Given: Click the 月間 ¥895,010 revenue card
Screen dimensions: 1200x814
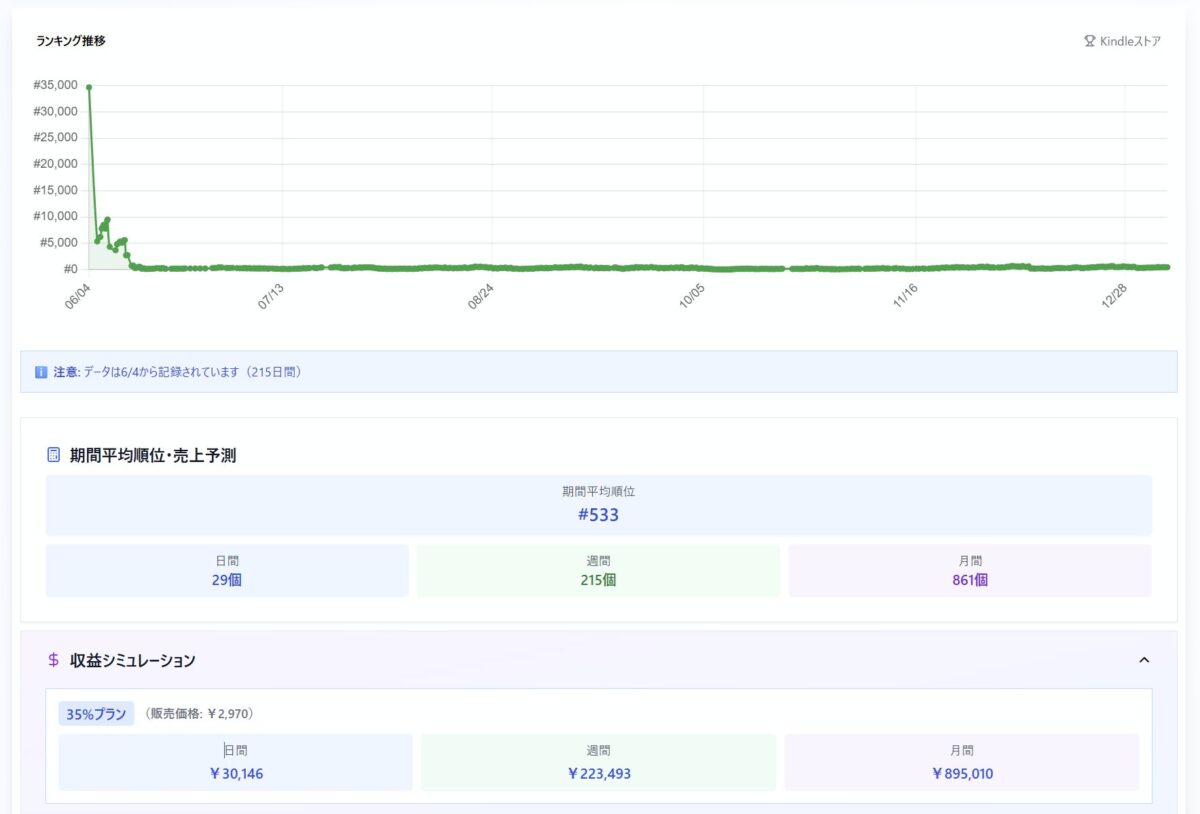Looking at the screenshot, I should pos(961,763).
